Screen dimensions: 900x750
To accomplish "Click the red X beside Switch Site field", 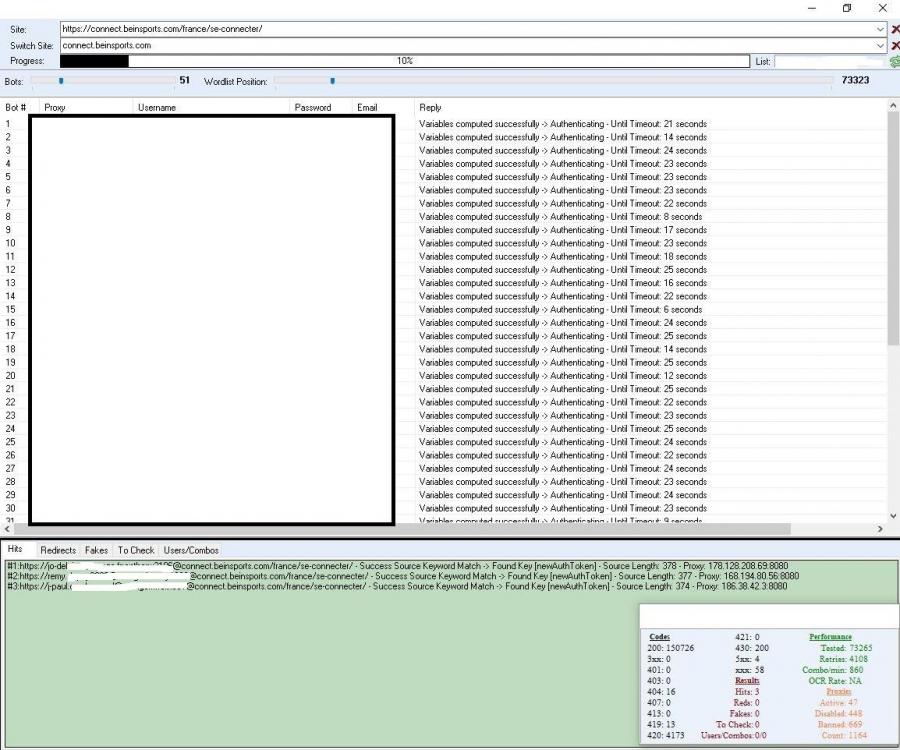I will pos(894,45).
